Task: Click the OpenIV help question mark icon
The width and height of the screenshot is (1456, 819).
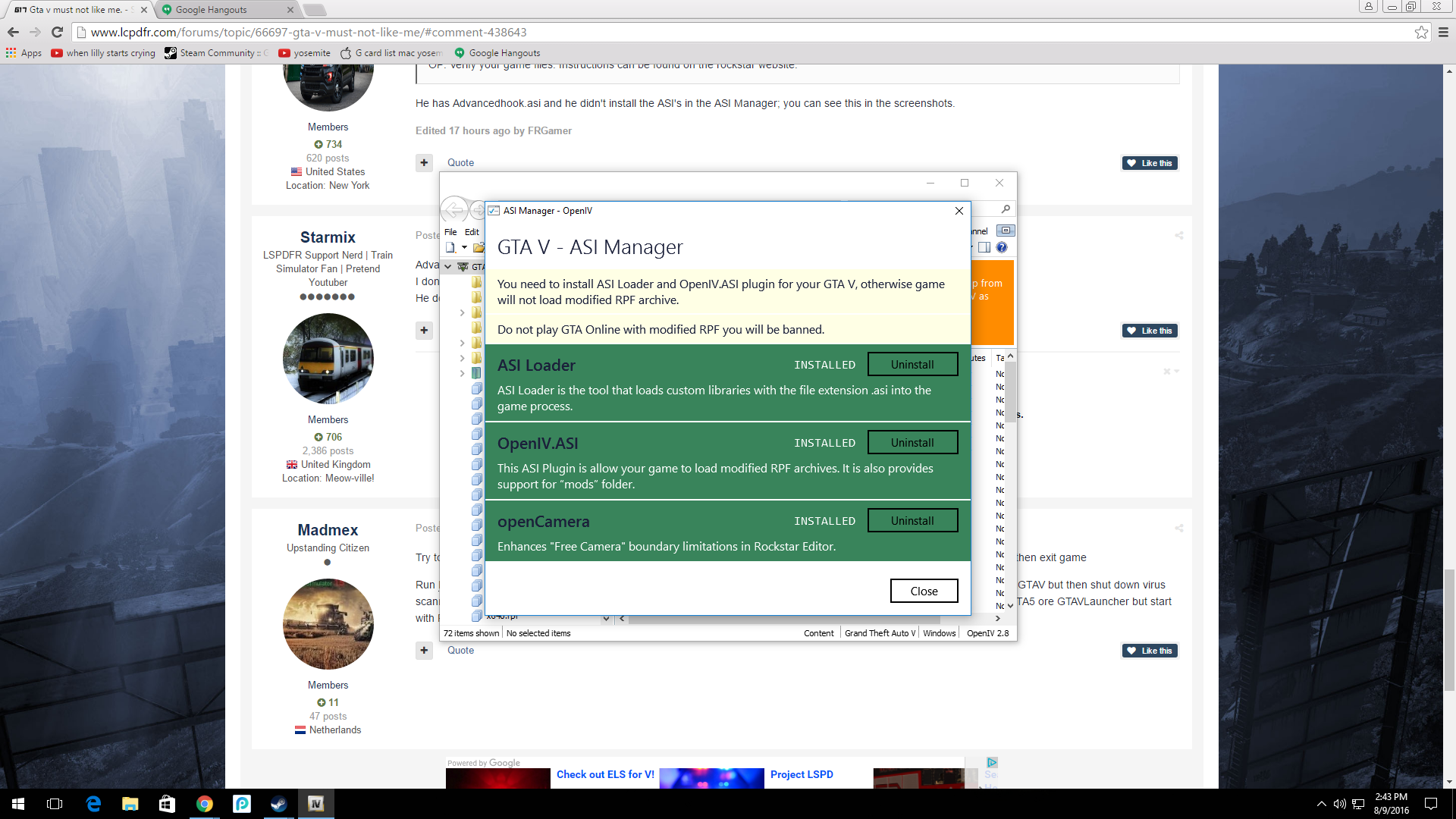Action: tap(1002, 247)
